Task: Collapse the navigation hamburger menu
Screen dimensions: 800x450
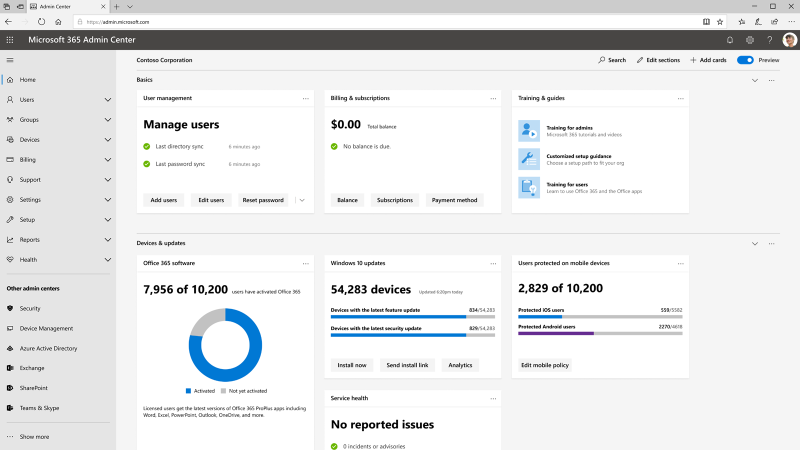Action: (10, 60)
